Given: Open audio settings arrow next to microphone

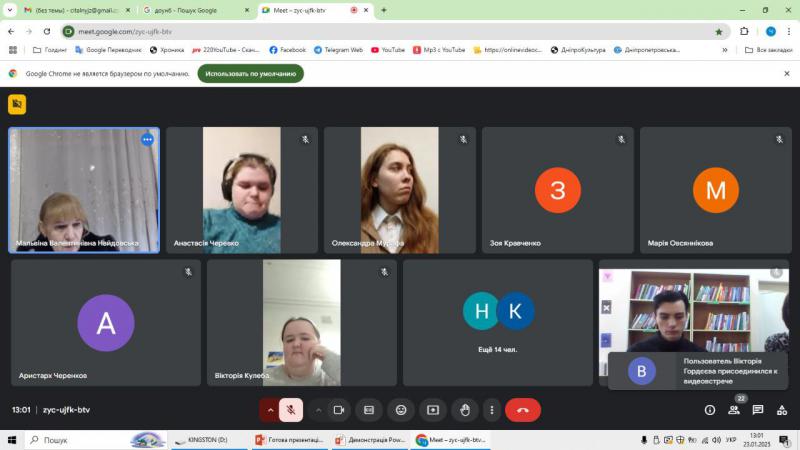Looking at the screenshot, I should click(270, 410).
